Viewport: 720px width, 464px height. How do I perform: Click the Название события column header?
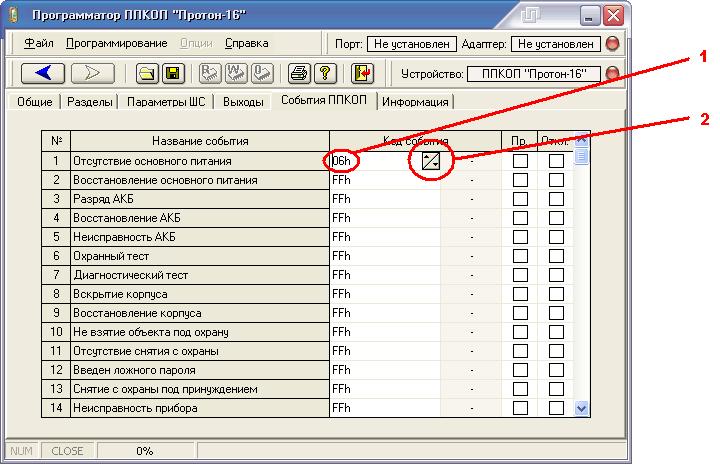pyautogui.click(x=200, y=141)
